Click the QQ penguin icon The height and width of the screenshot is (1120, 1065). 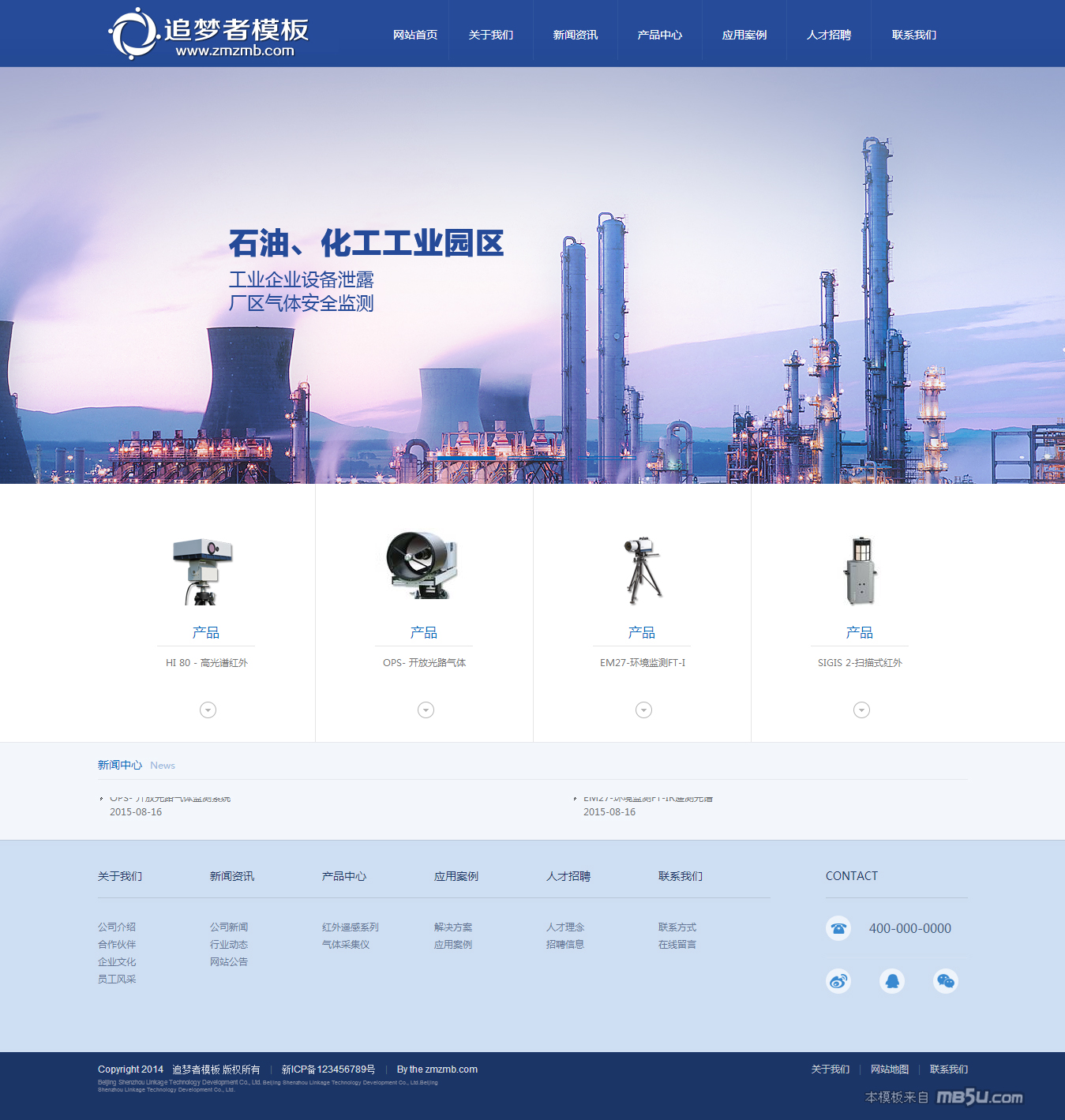tap(891, 981)
